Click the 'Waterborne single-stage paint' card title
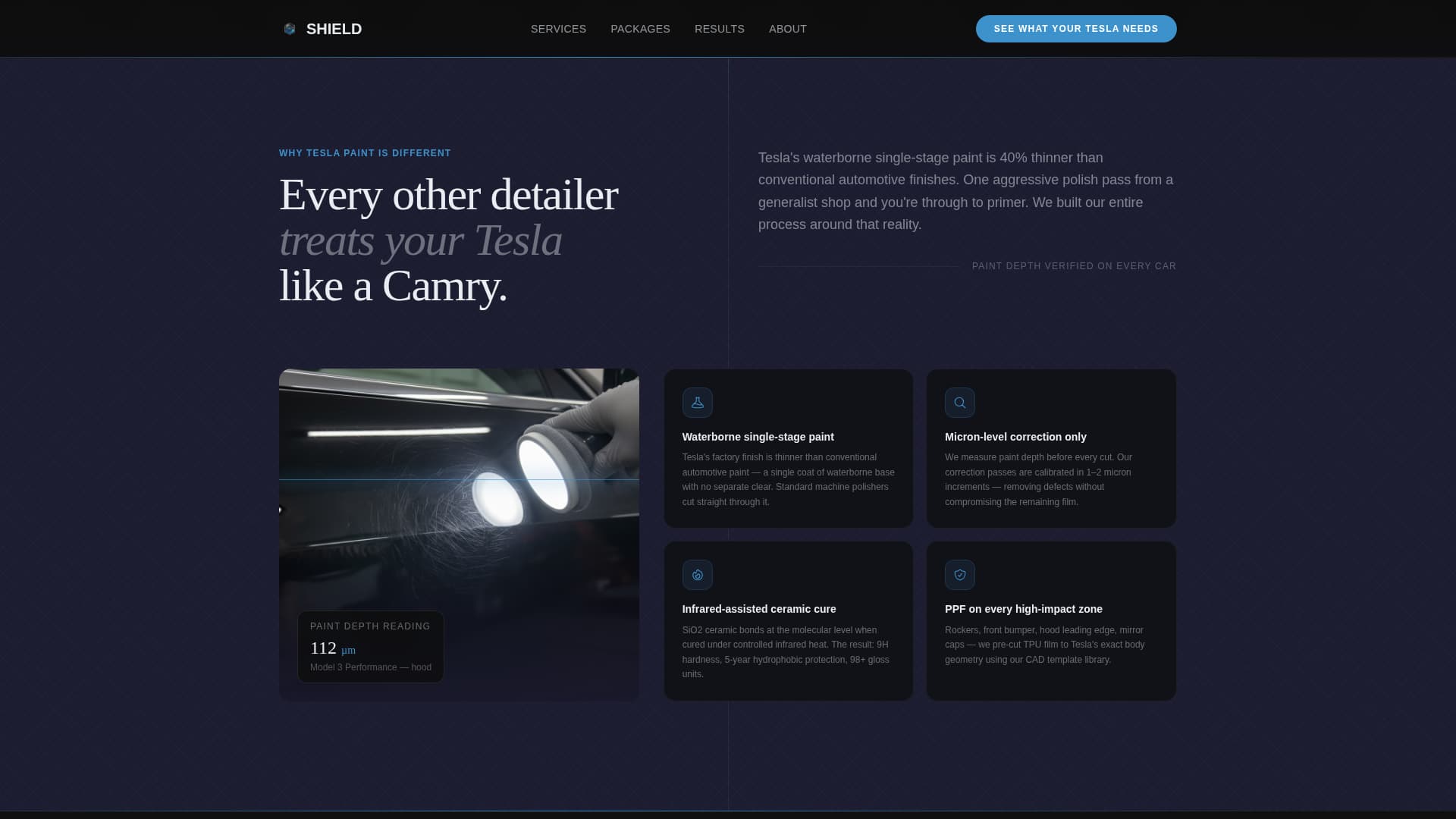The height and width of the screenshot is (819, 1456). (x=758, y=437)
